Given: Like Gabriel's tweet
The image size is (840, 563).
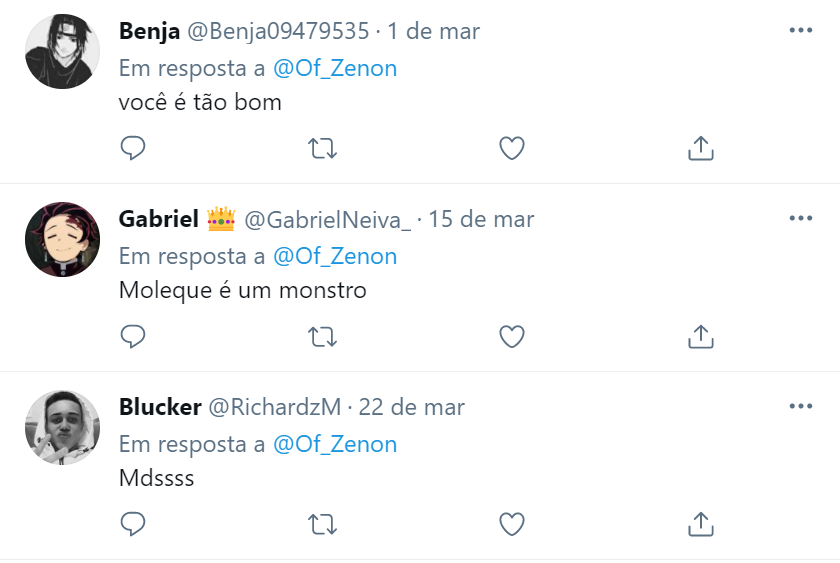Looking at the screenshot, I should (x=512, y=337).
